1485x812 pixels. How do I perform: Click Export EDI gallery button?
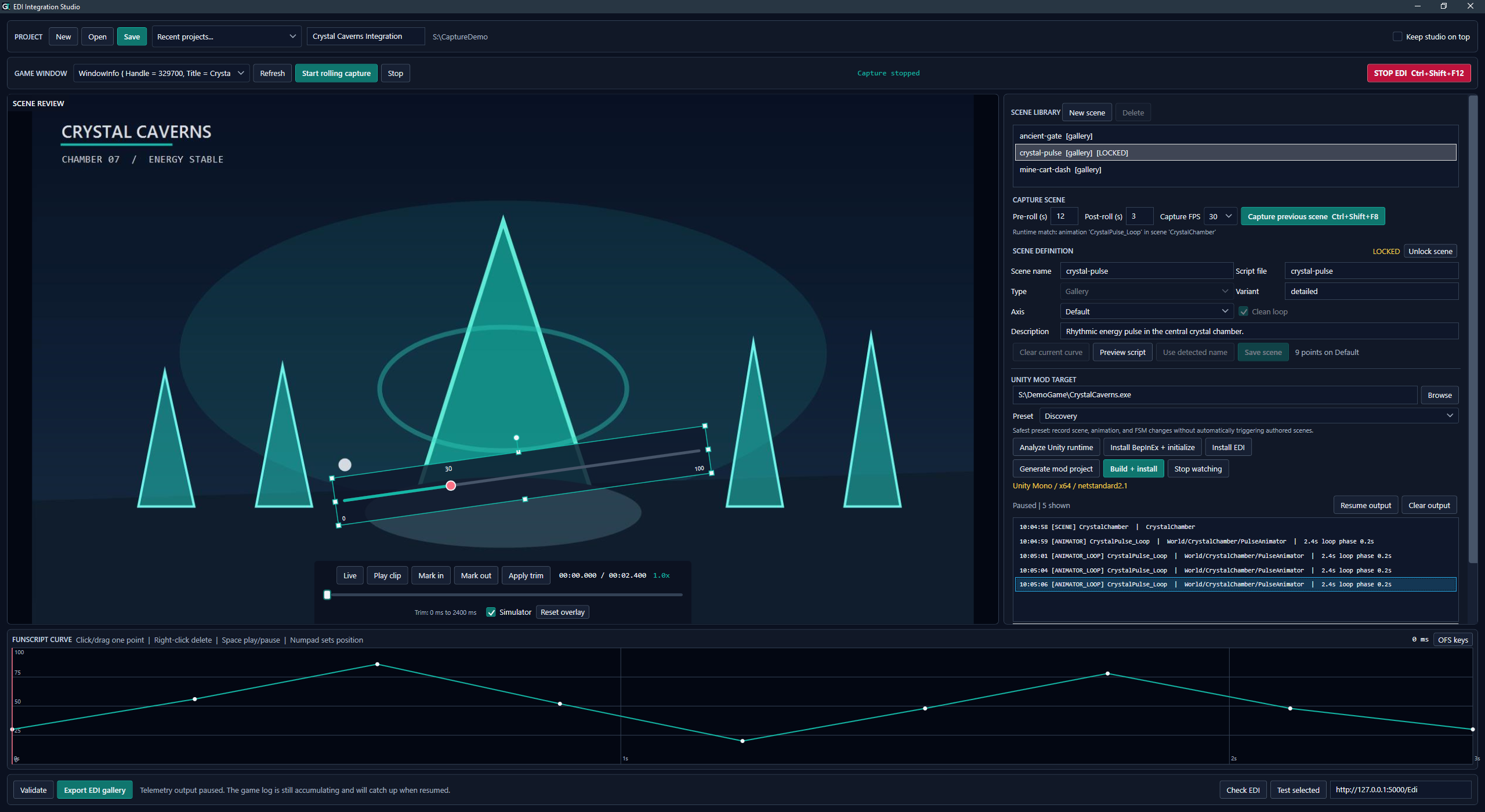pos(95,790)
